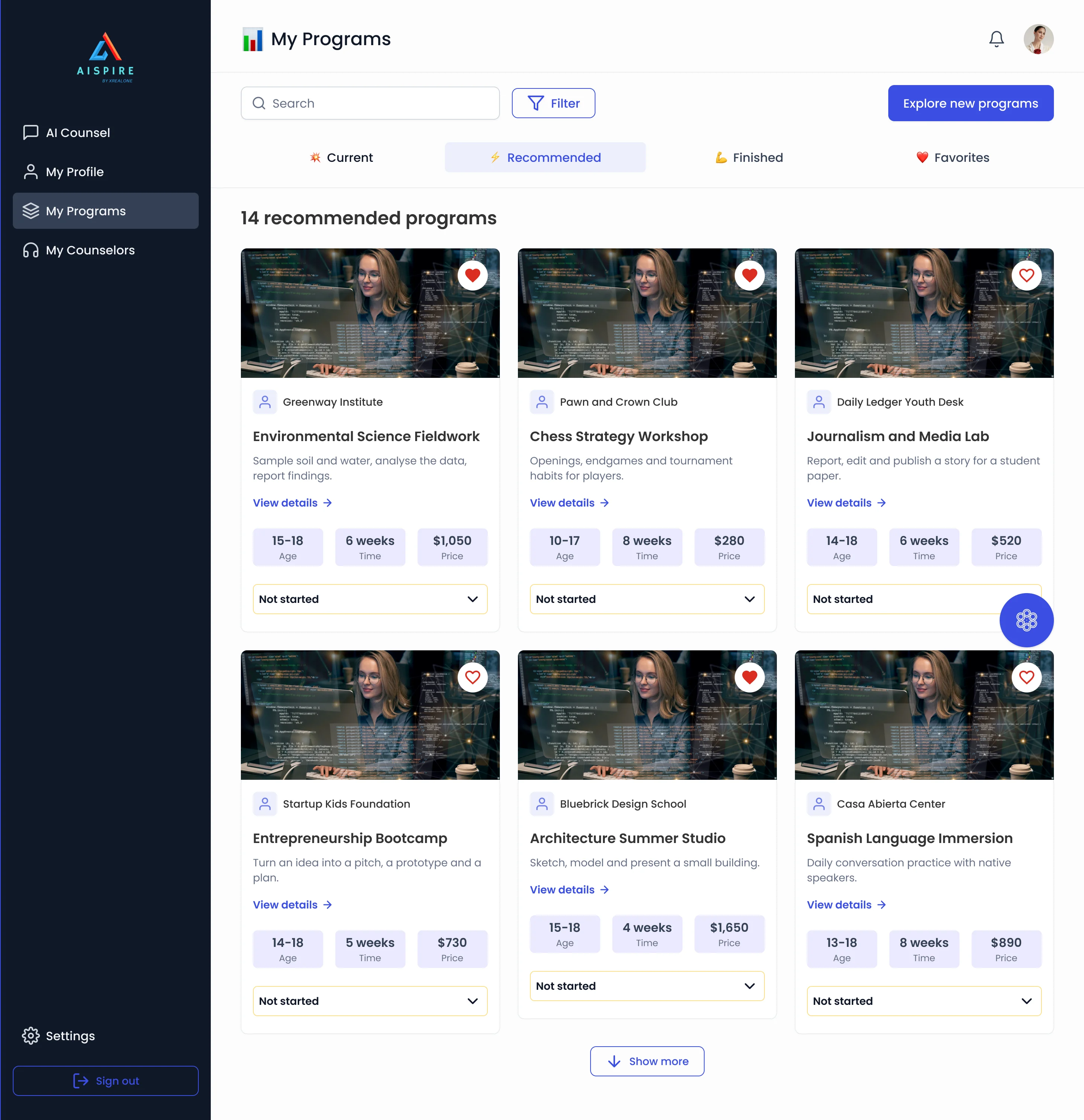View details of Chess Strategy Workshop
Image resolution: width=1084 pixels, height=1120 pixels.
569,503
